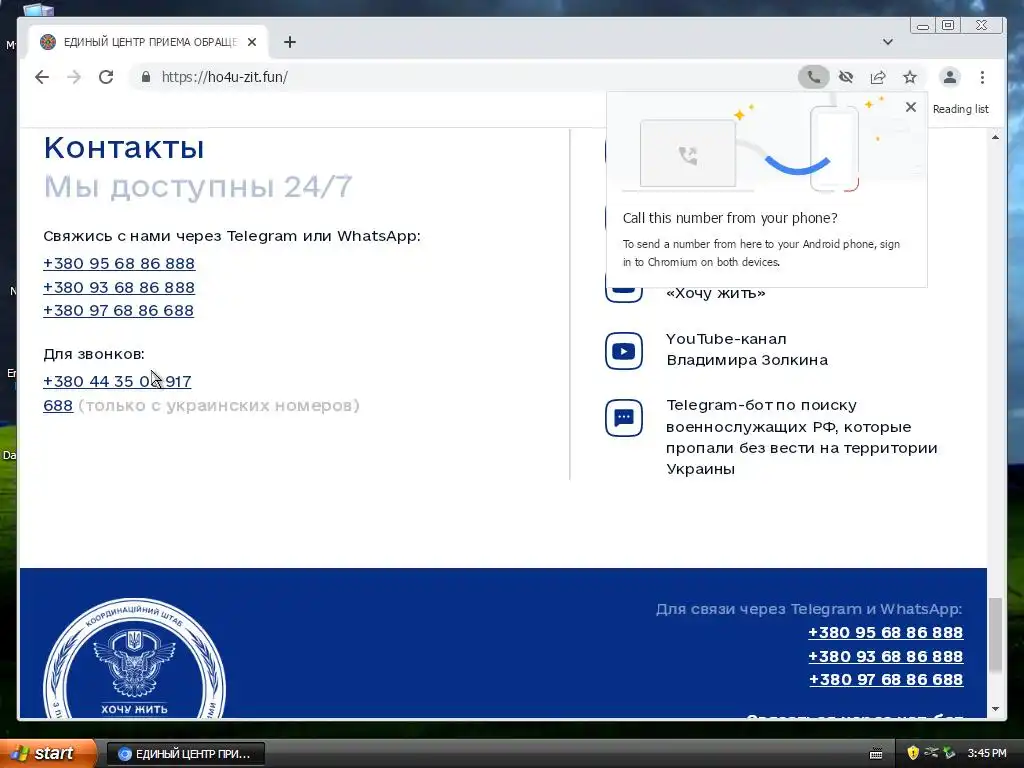Click footer number +380 95 68 86 888
Image resolution: width=1024 pixels, height=768 pixels.
[x=885, y=633]
